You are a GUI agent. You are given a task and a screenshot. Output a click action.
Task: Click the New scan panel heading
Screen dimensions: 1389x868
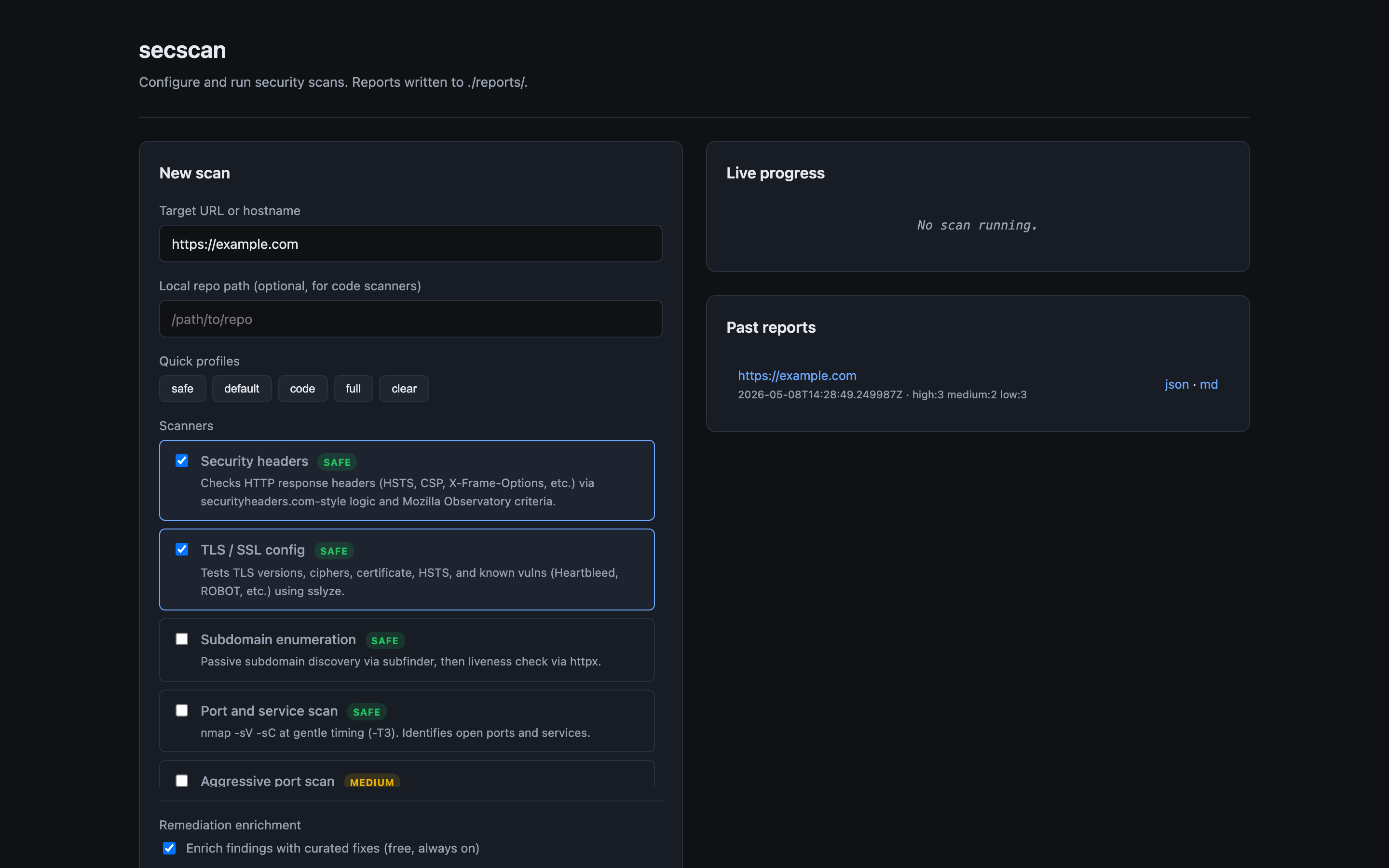click(194, 173)
